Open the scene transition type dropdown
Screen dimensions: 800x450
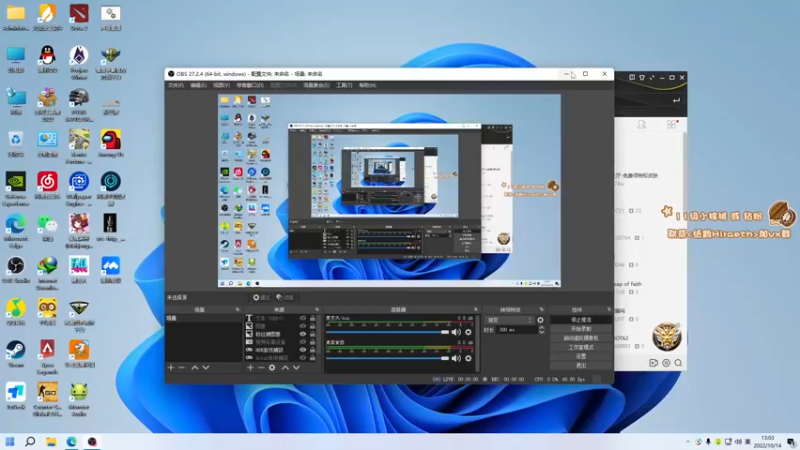509,320
